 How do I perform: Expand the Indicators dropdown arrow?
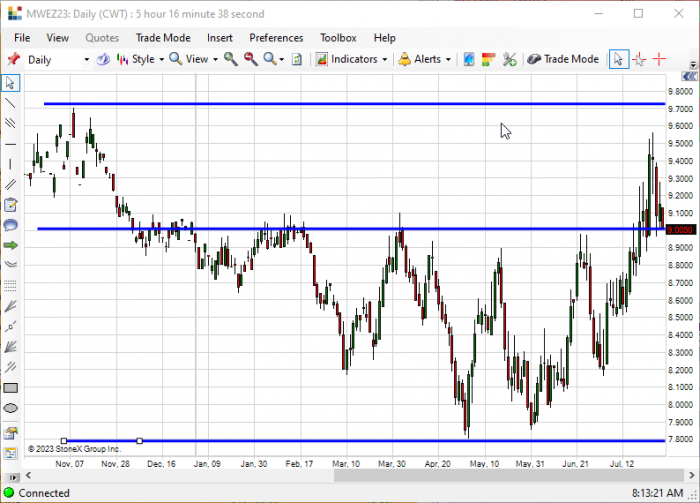(384, 59)
